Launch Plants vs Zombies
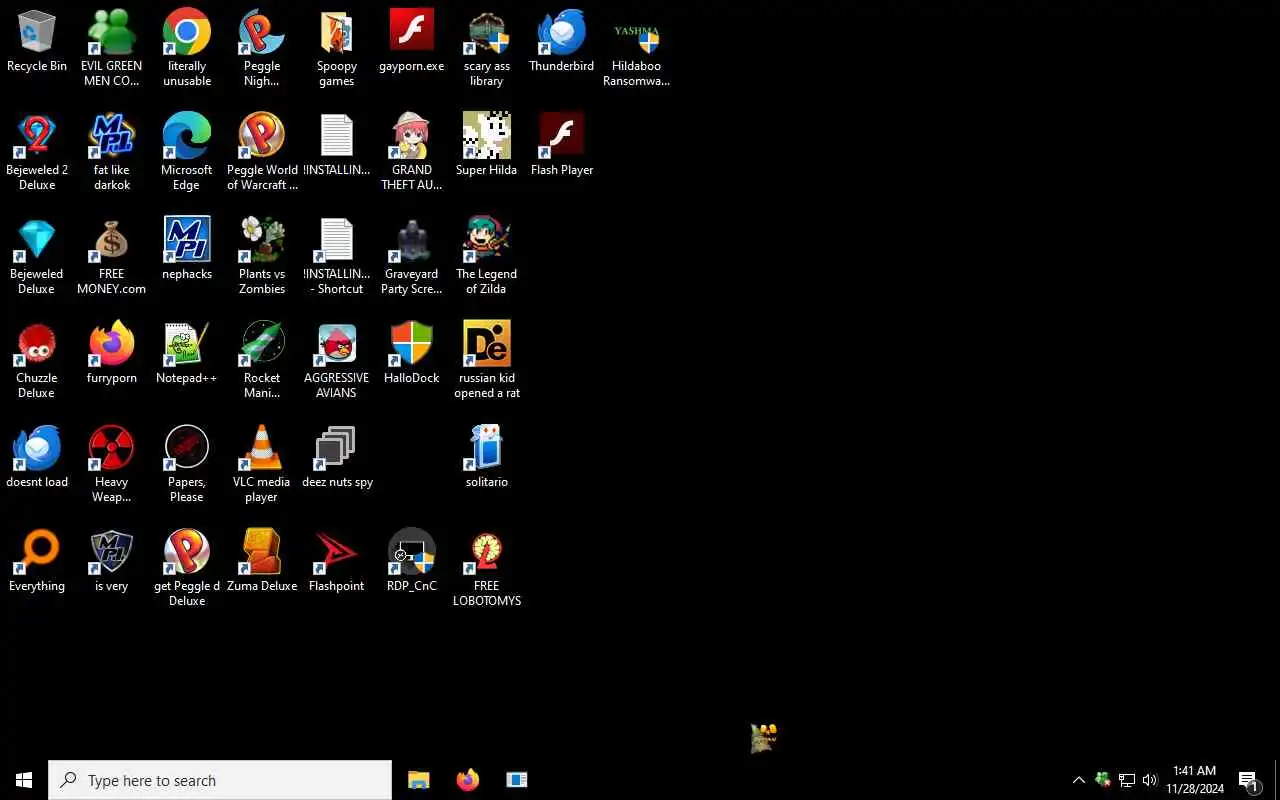Viewport: 1280px width, 800px height. [262, 256]
